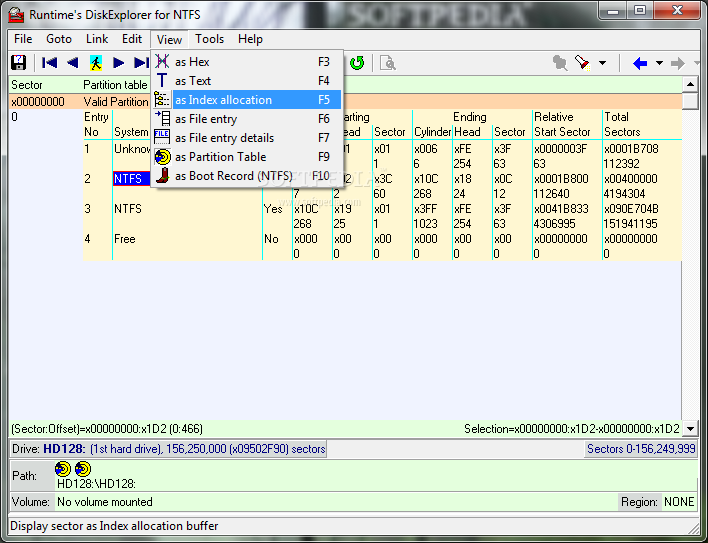Open the Link menu
The image size is (708, 543).
click(x=97, y=39)
